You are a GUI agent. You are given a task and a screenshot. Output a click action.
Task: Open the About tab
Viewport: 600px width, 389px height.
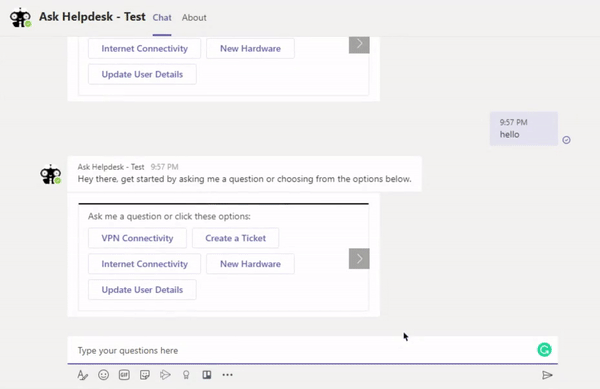click(x=194, y=18)
